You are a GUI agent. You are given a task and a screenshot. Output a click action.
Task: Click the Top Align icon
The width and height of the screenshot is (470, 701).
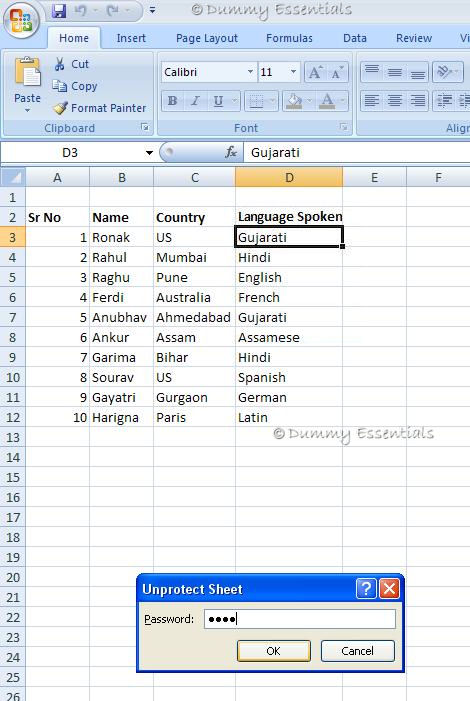[x=372, y=72]
